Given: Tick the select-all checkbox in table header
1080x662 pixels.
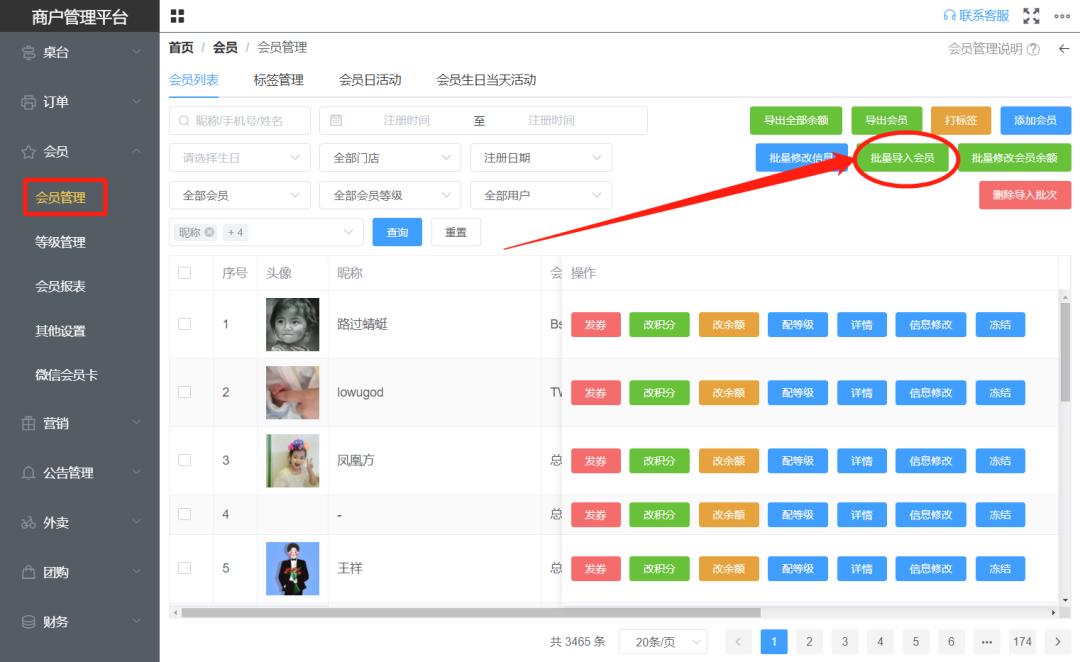Looking at the screenshot, I should [x=185, y=273].
